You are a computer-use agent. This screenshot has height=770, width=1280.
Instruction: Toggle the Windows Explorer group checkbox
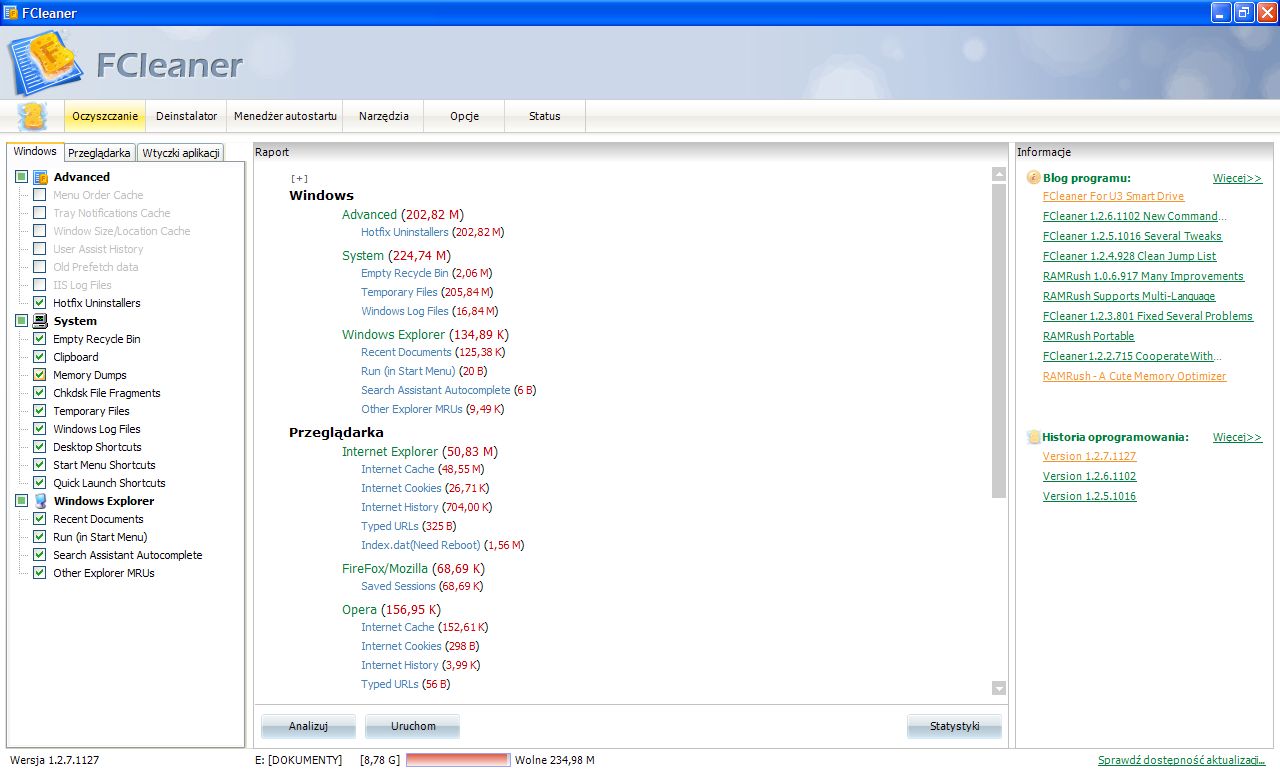click(x=21, y=501)
